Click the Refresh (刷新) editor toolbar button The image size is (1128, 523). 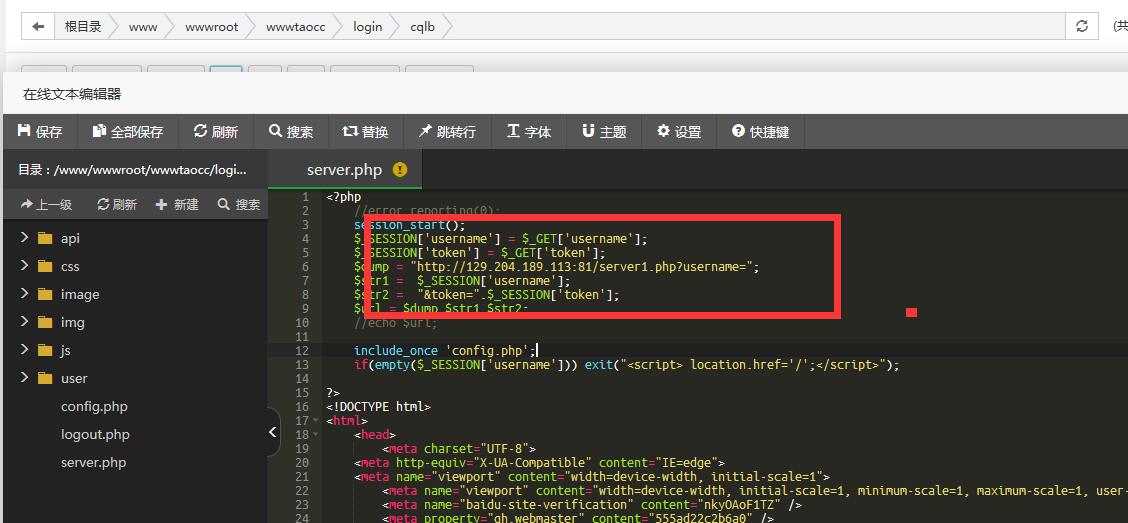tap(216, 132)
